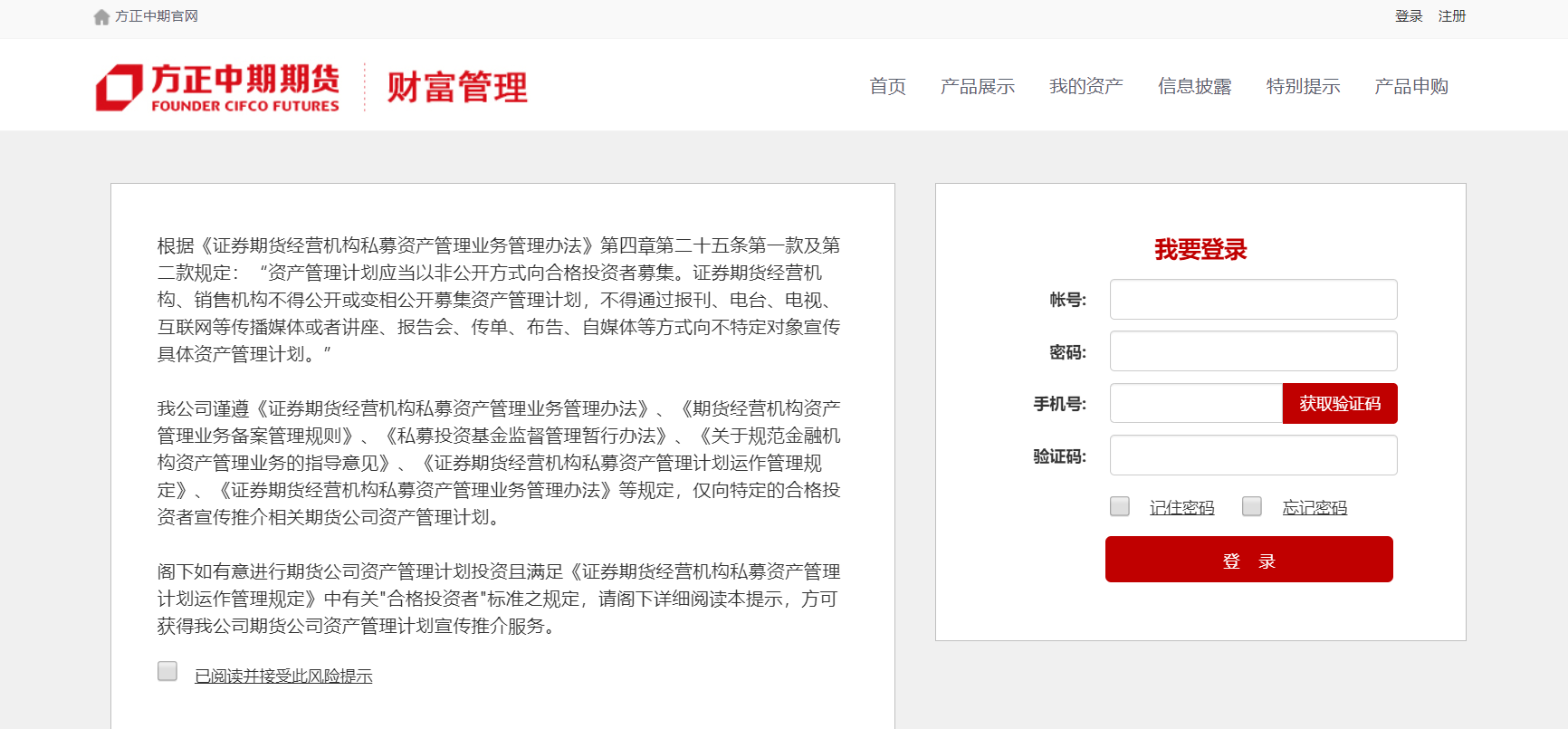Image resolution: width=1568 pixels, height=729 pixels.
Task: Select the 我的资产 menu item
Action: tap(1085, 87)
